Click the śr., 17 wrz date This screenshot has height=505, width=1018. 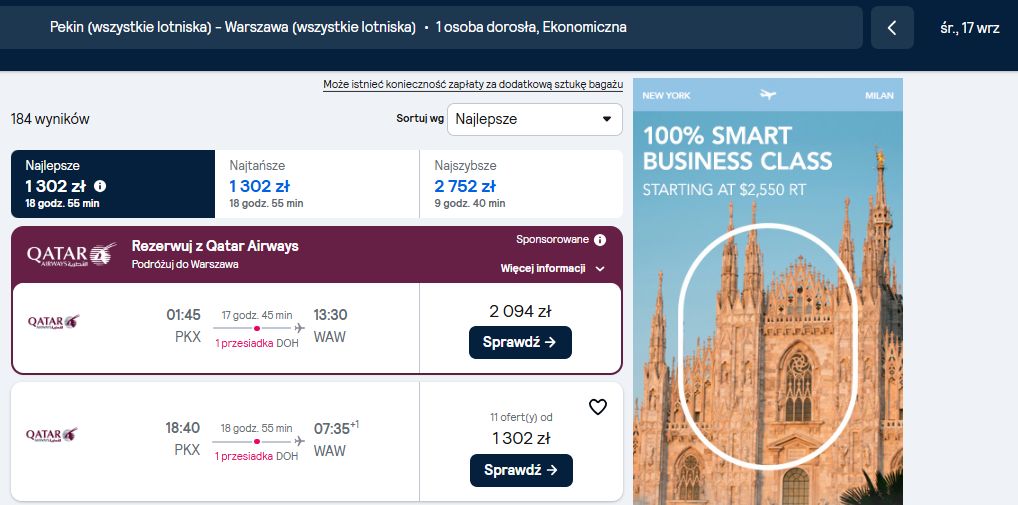pos(970,28)
